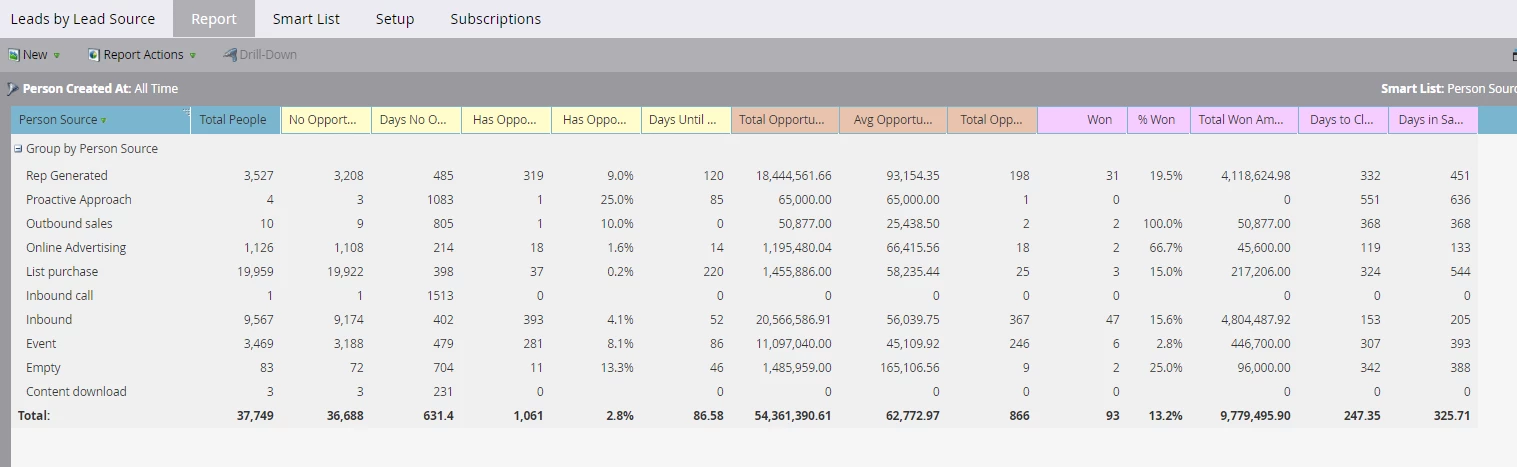This screenshot has height=467, width=1517.
Task: Click the Total Won Am... column header
Action: point(1244,120)
